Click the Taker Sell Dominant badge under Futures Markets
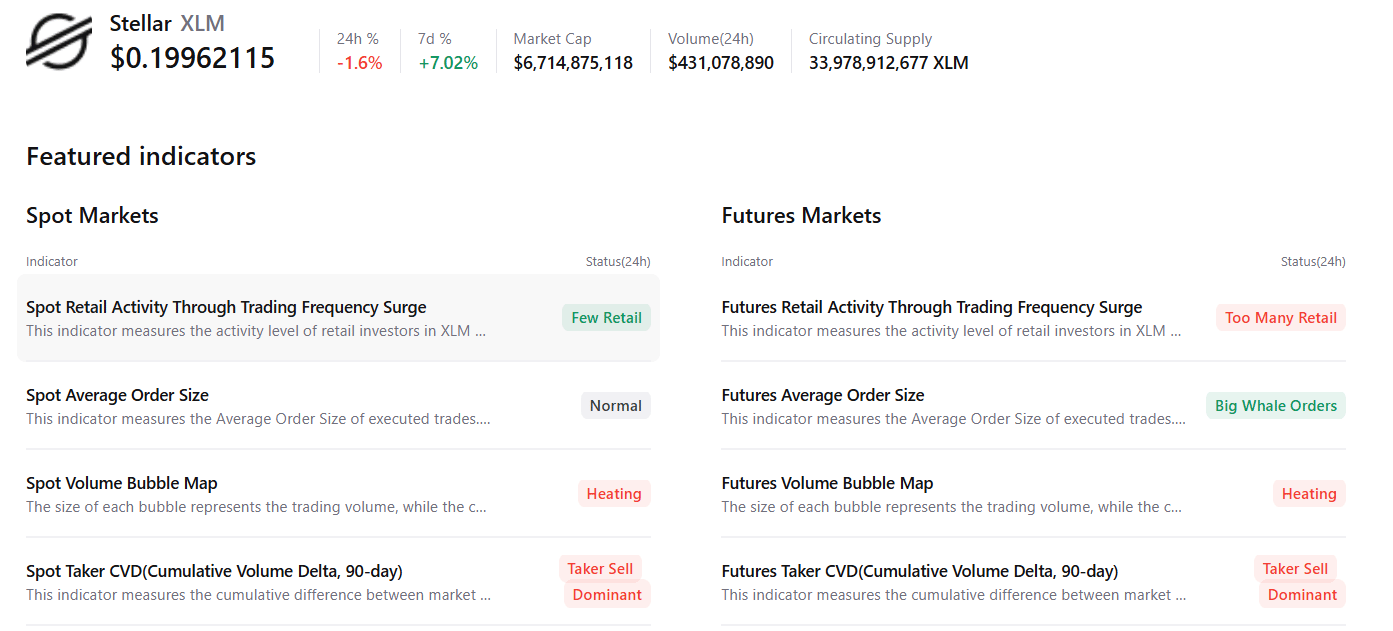This screenshot has width=1393, height=631. pos(1300,582)
